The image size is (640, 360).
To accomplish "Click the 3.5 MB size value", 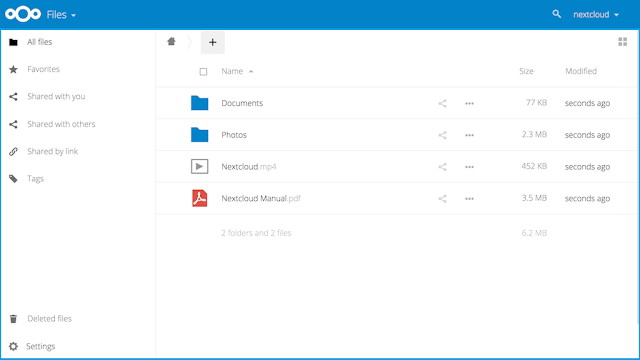I will coord(534,198).
